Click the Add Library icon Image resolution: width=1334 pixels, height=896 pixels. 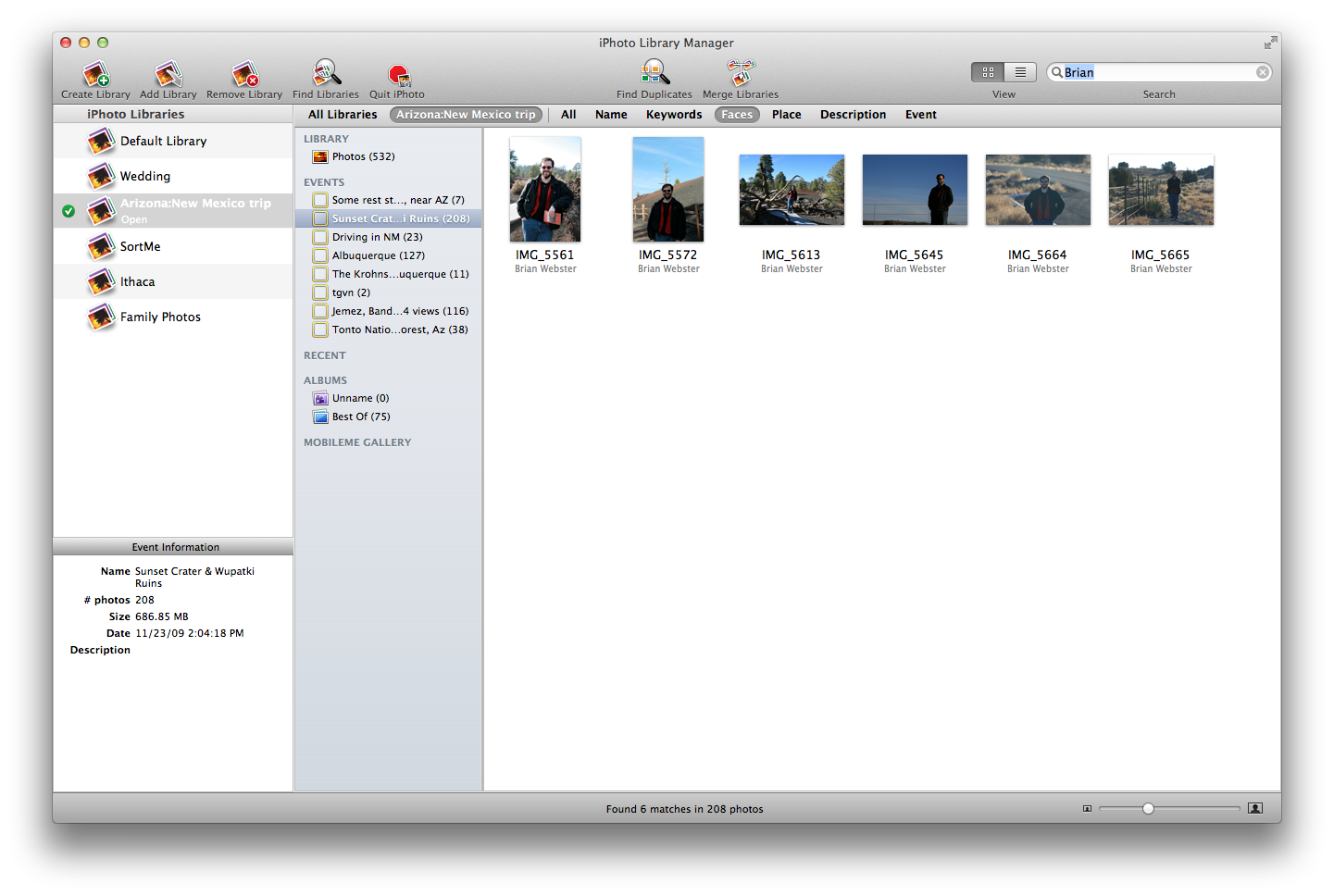pyautogui.click(x=168, y=74)
